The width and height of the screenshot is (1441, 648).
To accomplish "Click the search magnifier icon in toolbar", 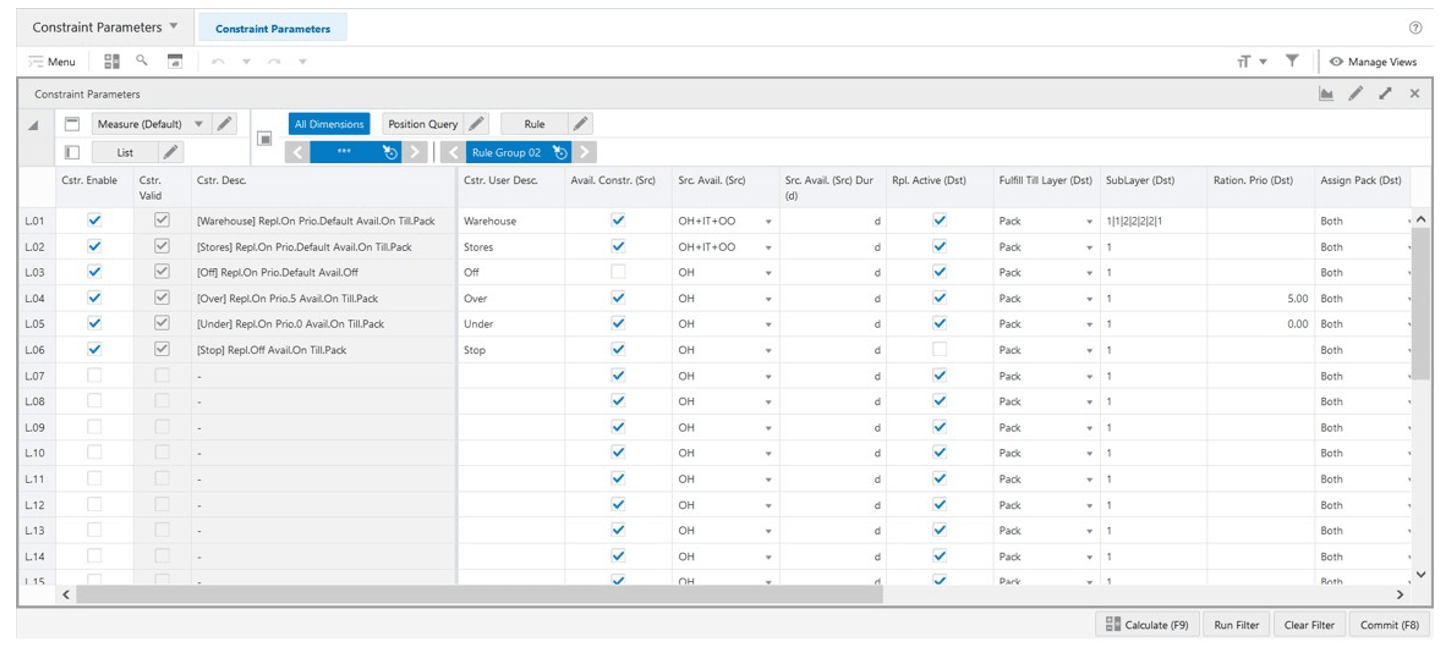I will (142, 61).
